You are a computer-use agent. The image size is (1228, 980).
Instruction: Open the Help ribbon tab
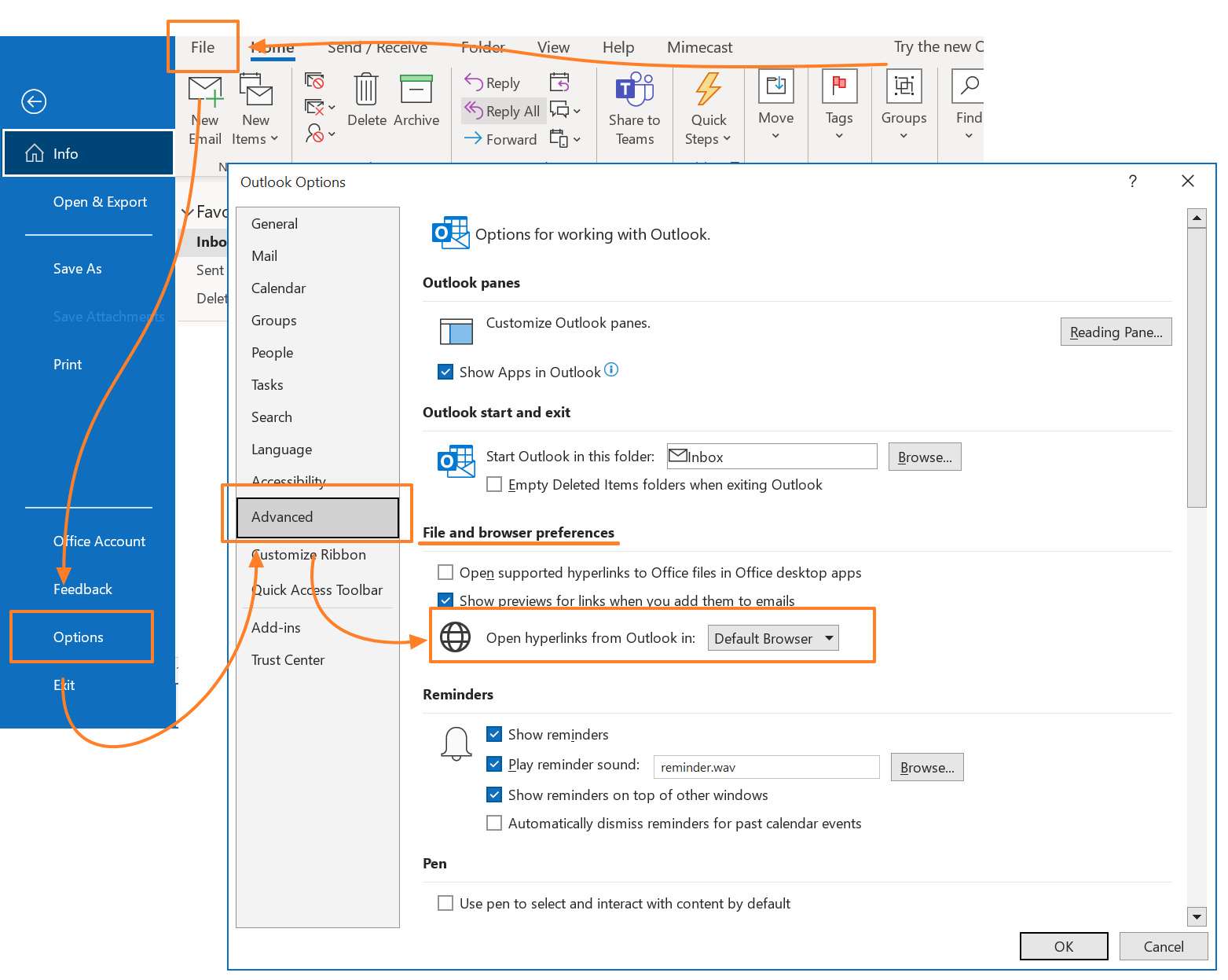click(618, 47)
